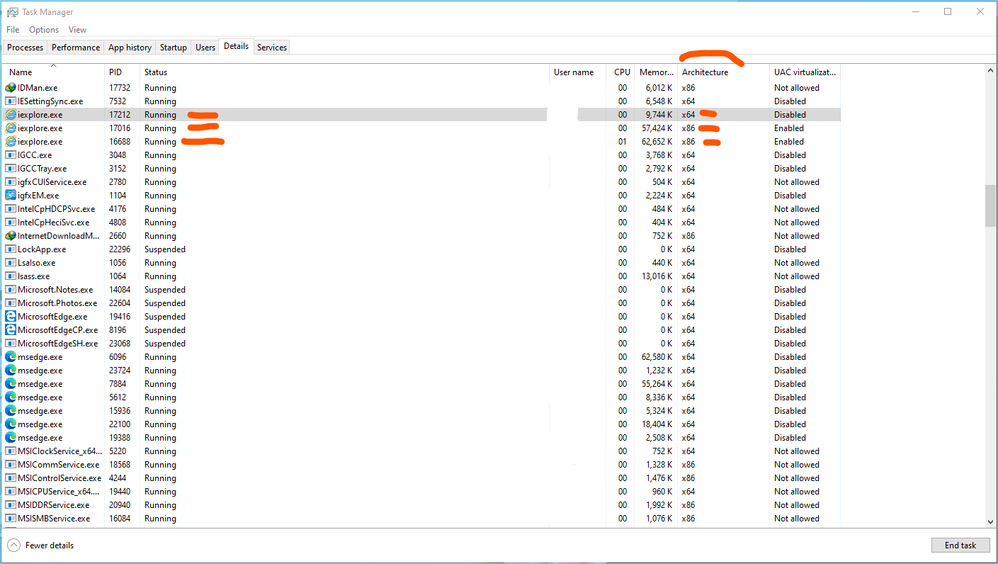
Task: Click the msedge.exe icon for PID 7884
Action: [10, 384]
